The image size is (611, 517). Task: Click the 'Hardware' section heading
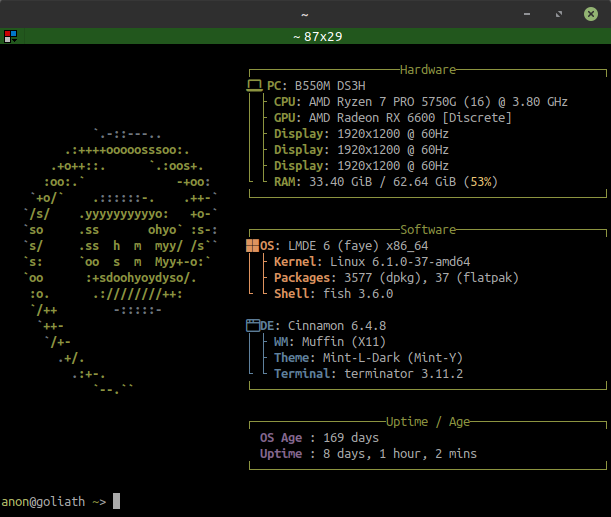point(428,70)
